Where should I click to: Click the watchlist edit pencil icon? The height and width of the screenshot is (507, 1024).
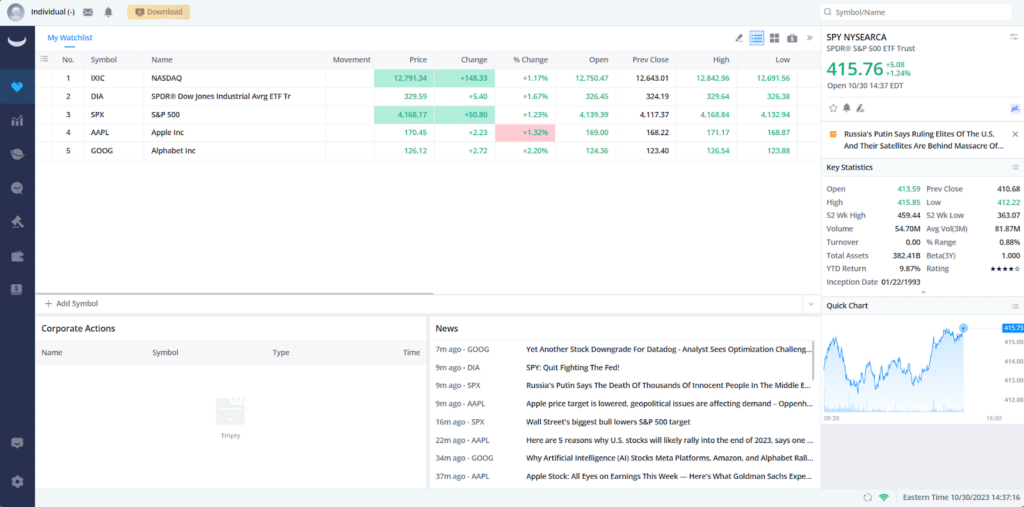(x=739, y=38)
